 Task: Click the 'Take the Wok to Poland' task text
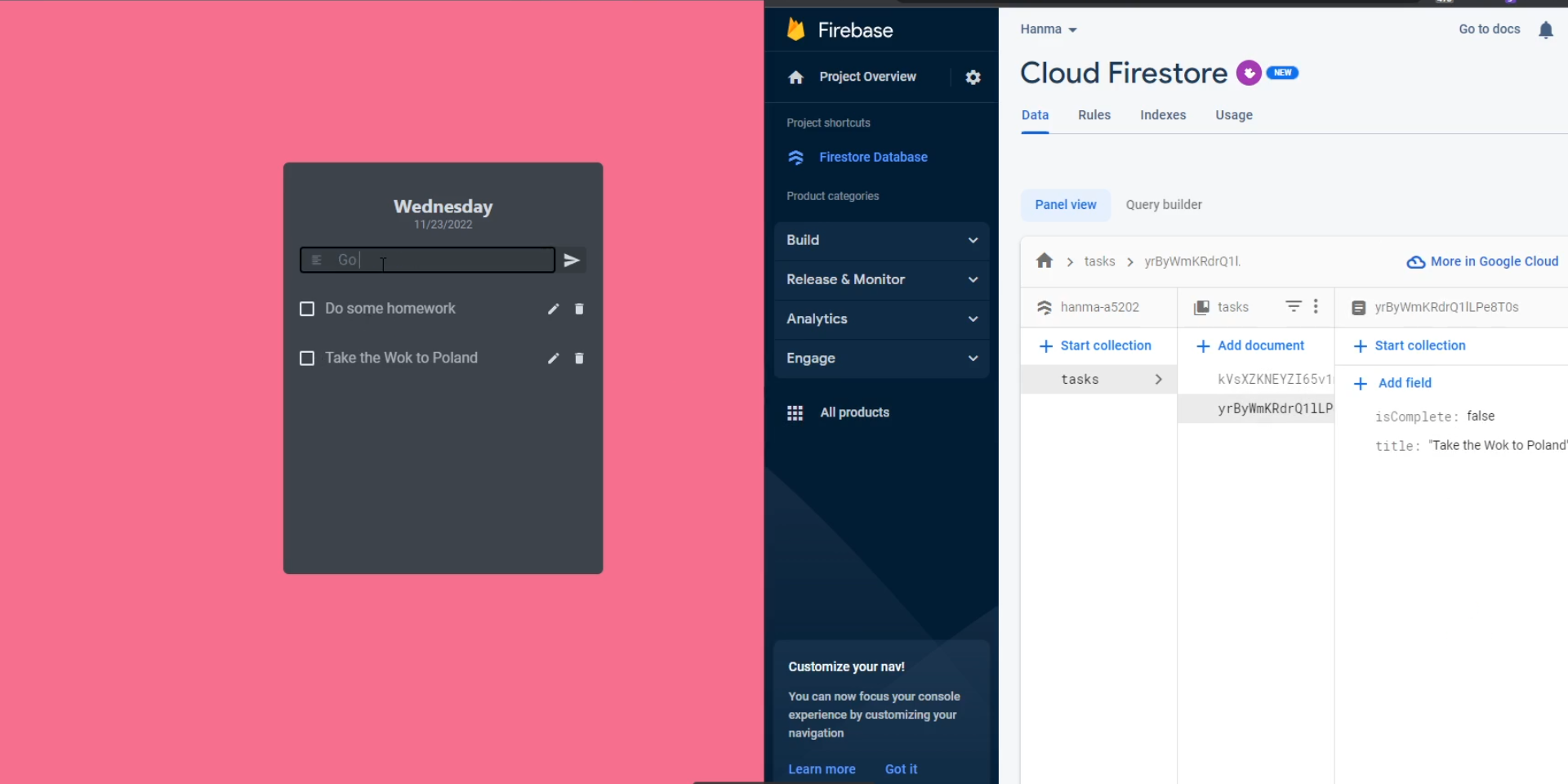(x=401, y=359)
